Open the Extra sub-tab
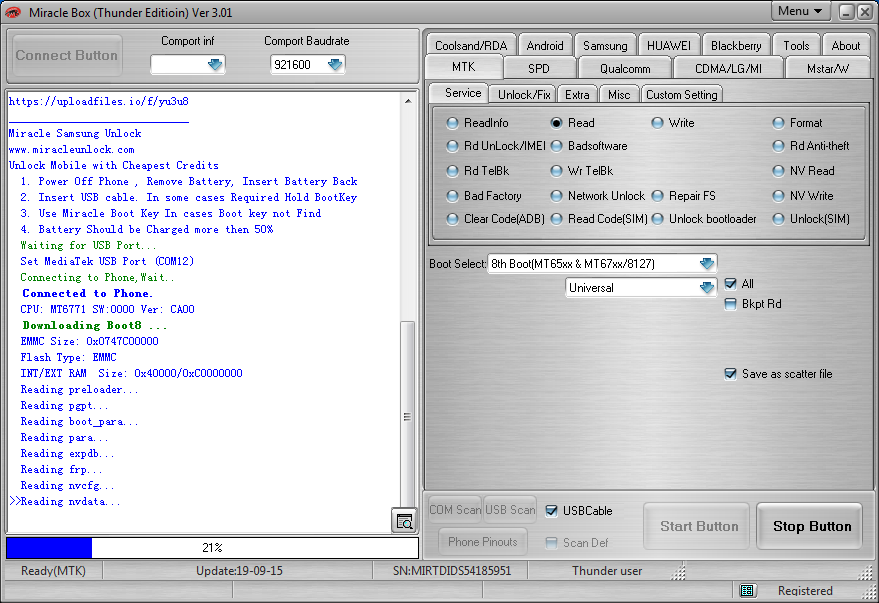 point(577,95)
